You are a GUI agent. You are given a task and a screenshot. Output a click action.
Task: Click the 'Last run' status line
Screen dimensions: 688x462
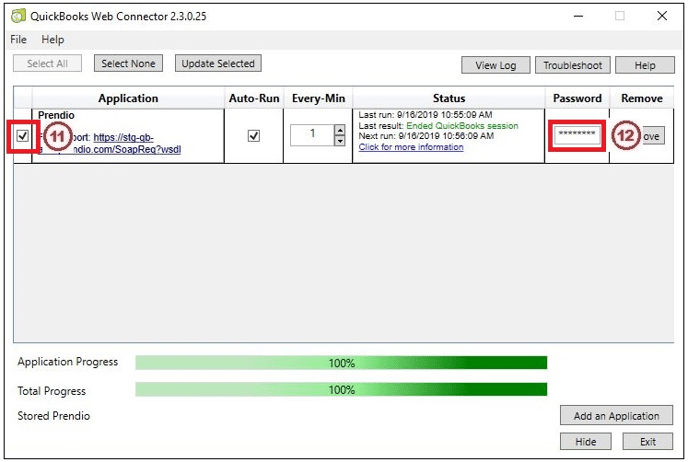point(425,115)
